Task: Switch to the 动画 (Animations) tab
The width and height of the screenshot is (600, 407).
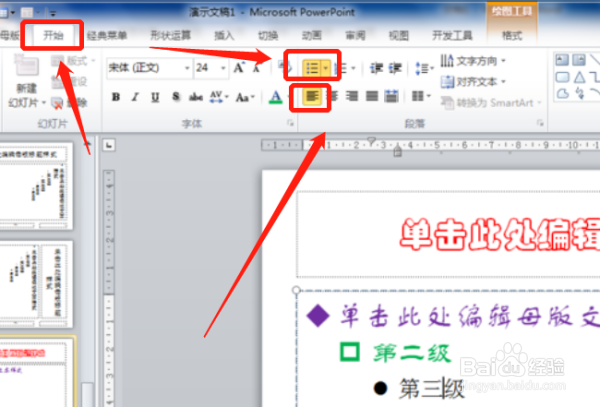Action: point(312,36)
